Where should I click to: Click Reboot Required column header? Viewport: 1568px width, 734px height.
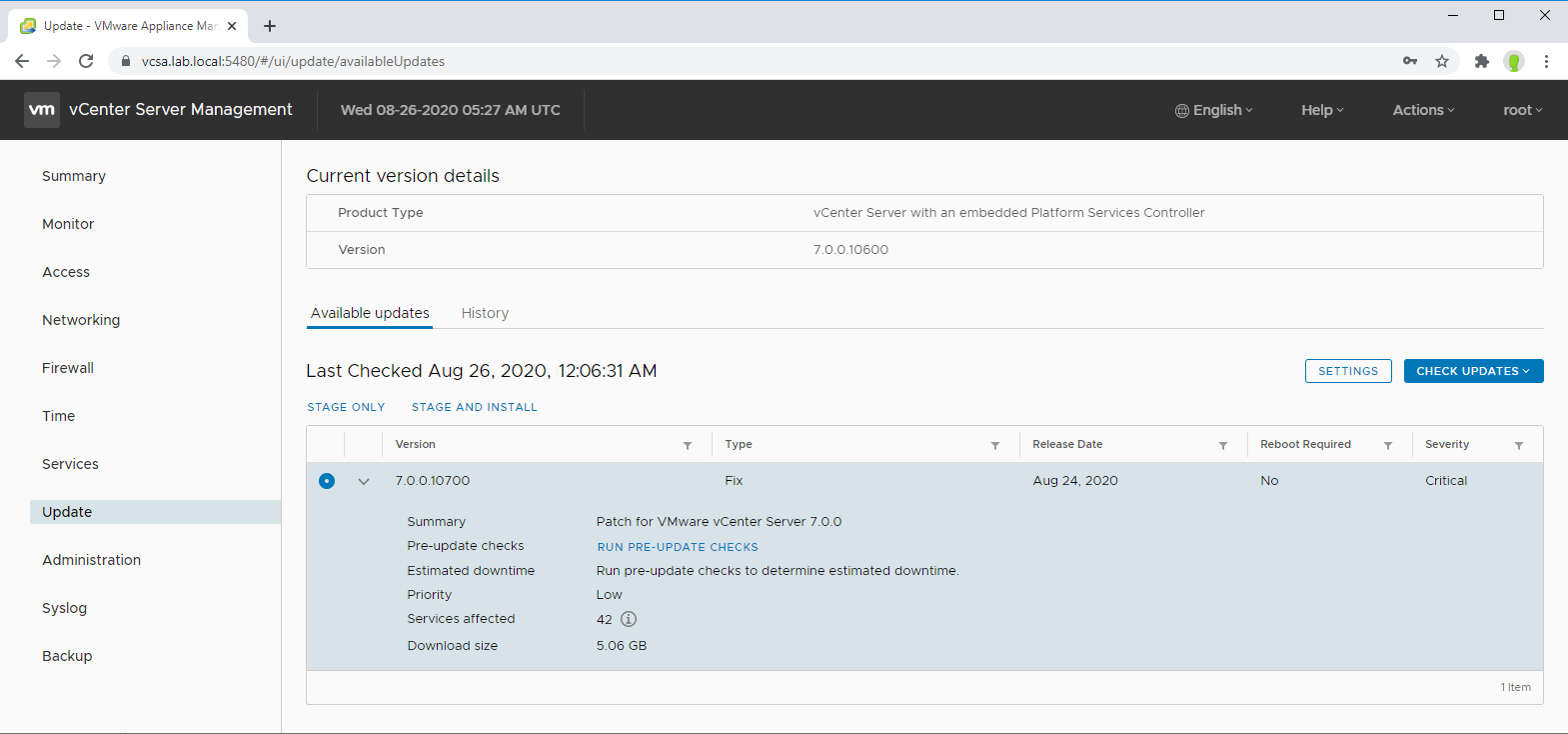(x=1305, y=444)
